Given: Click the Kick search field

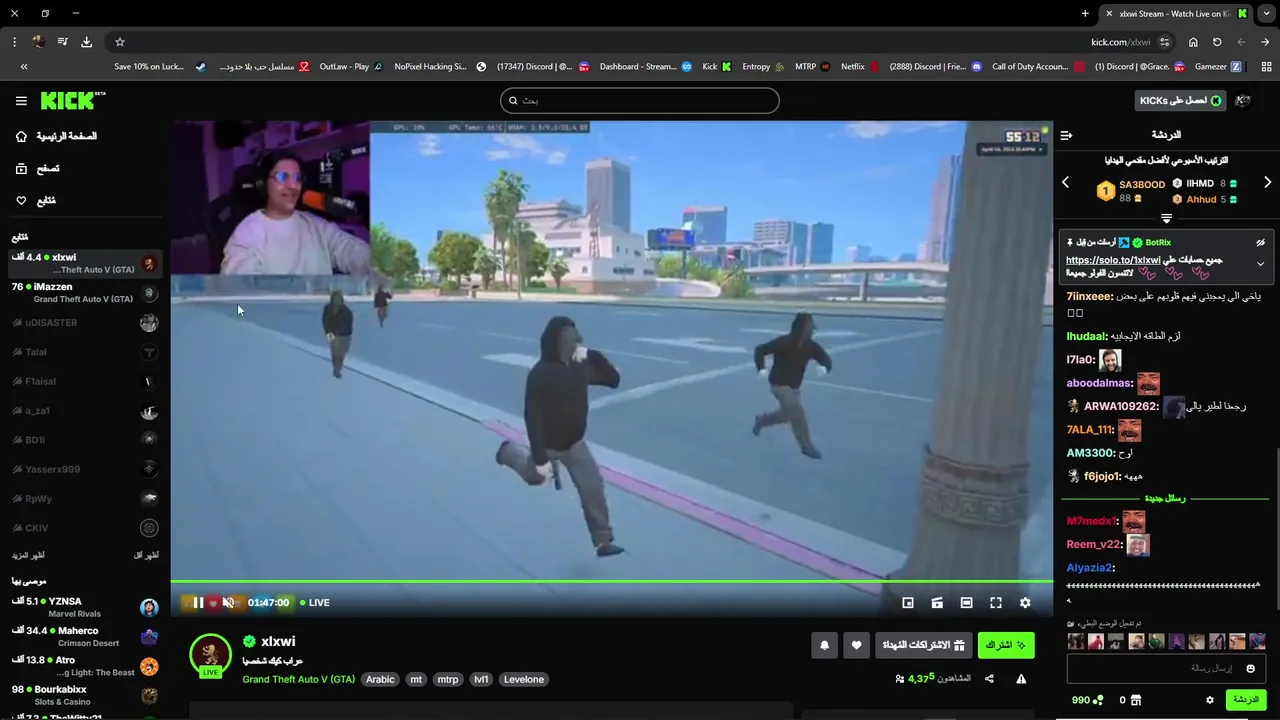Looking at the screenshot, I should [x=640, y=100].
